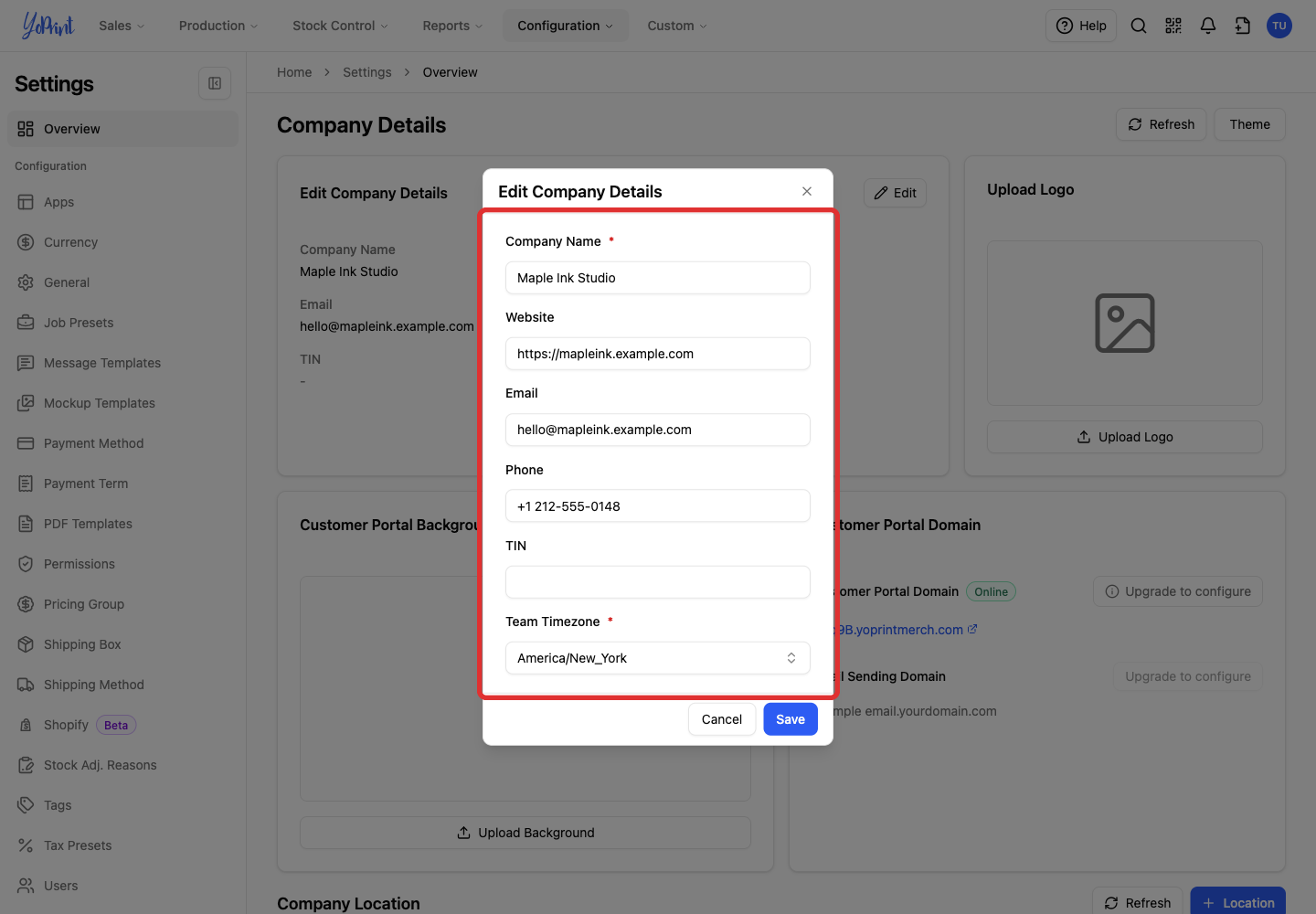Expand the Stock Control menu
Viewport: 1316px width, 914px height.
pyautogui.click(x=340, y=26)
